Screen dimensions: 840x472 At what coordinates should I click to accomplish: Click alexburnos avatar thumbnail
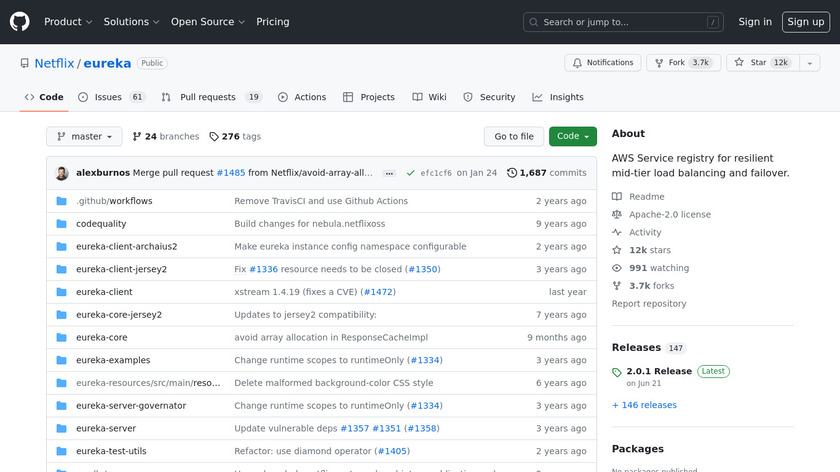pos(62,173)
